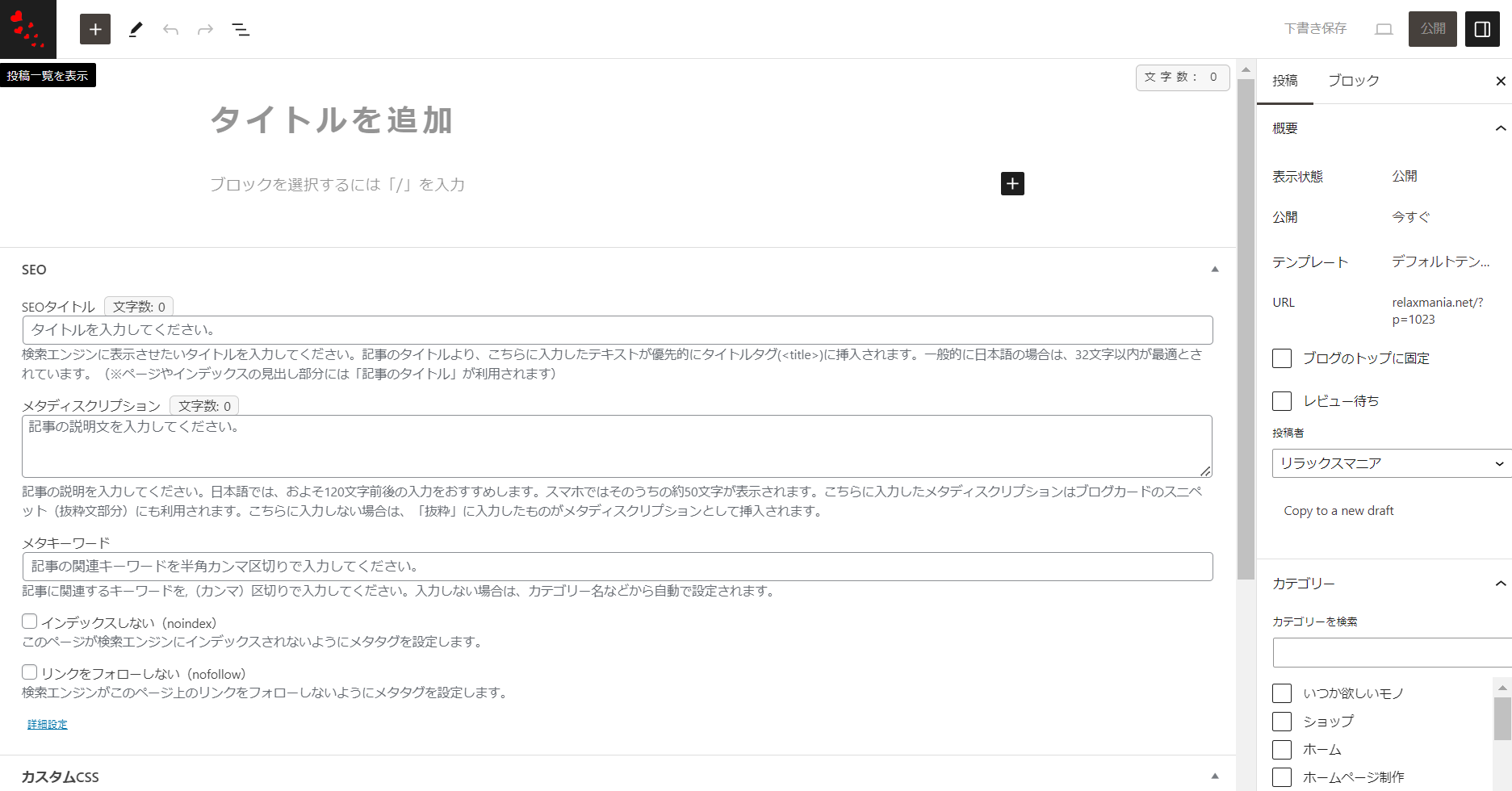
Task: Open the block inserter plus button in toolbar
Action: click(x=95, y=29)
